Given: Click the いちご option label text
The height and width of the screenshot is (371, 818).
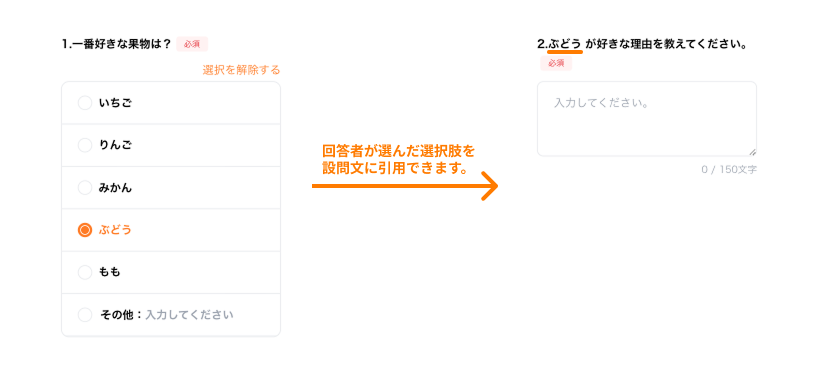Looking at the screenshot, I should [x=115, y=103].
